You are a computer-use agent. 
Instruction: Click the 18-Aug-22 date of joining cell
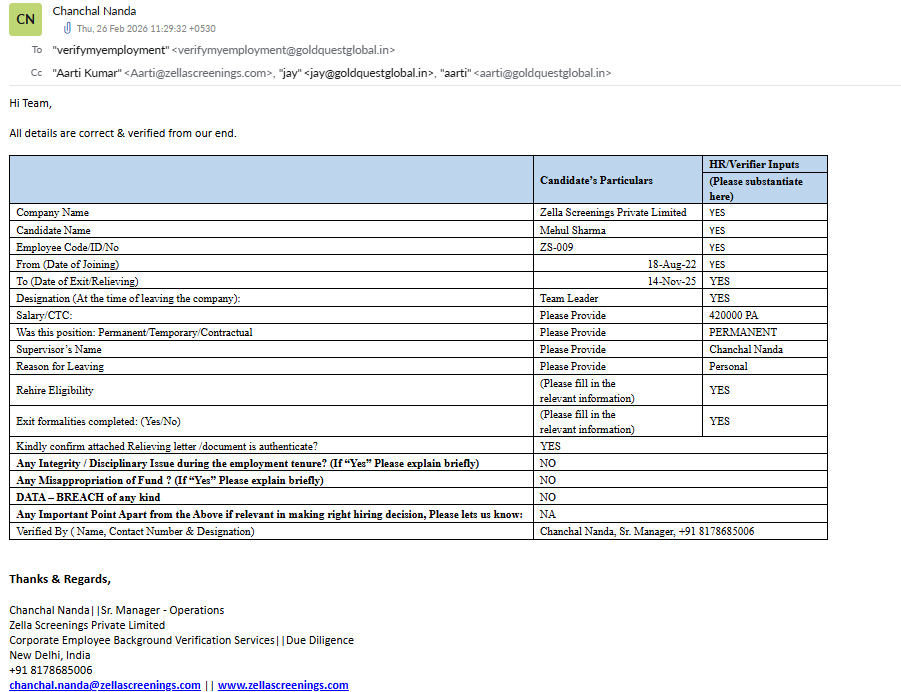coord(671,264)
